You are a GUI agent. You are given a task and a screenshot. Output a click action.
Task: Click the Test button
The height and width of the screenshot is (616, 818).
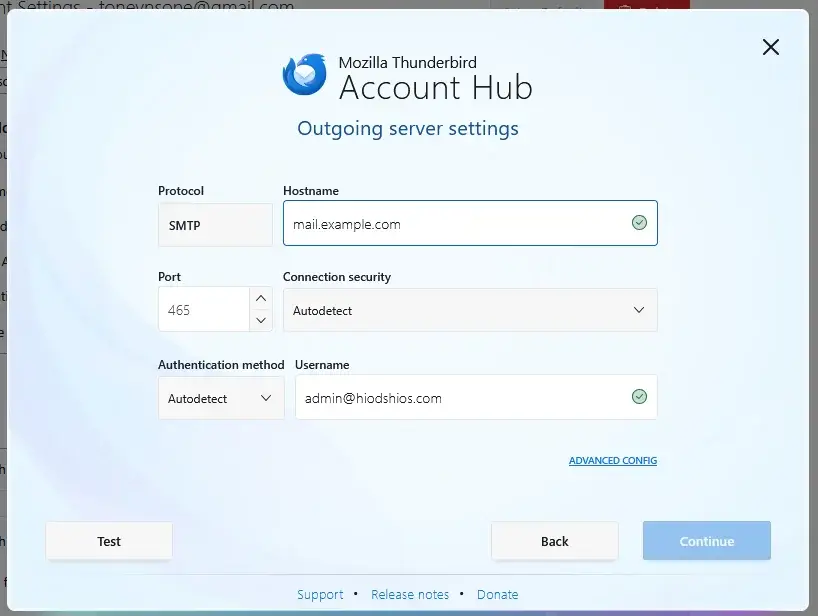108,541
